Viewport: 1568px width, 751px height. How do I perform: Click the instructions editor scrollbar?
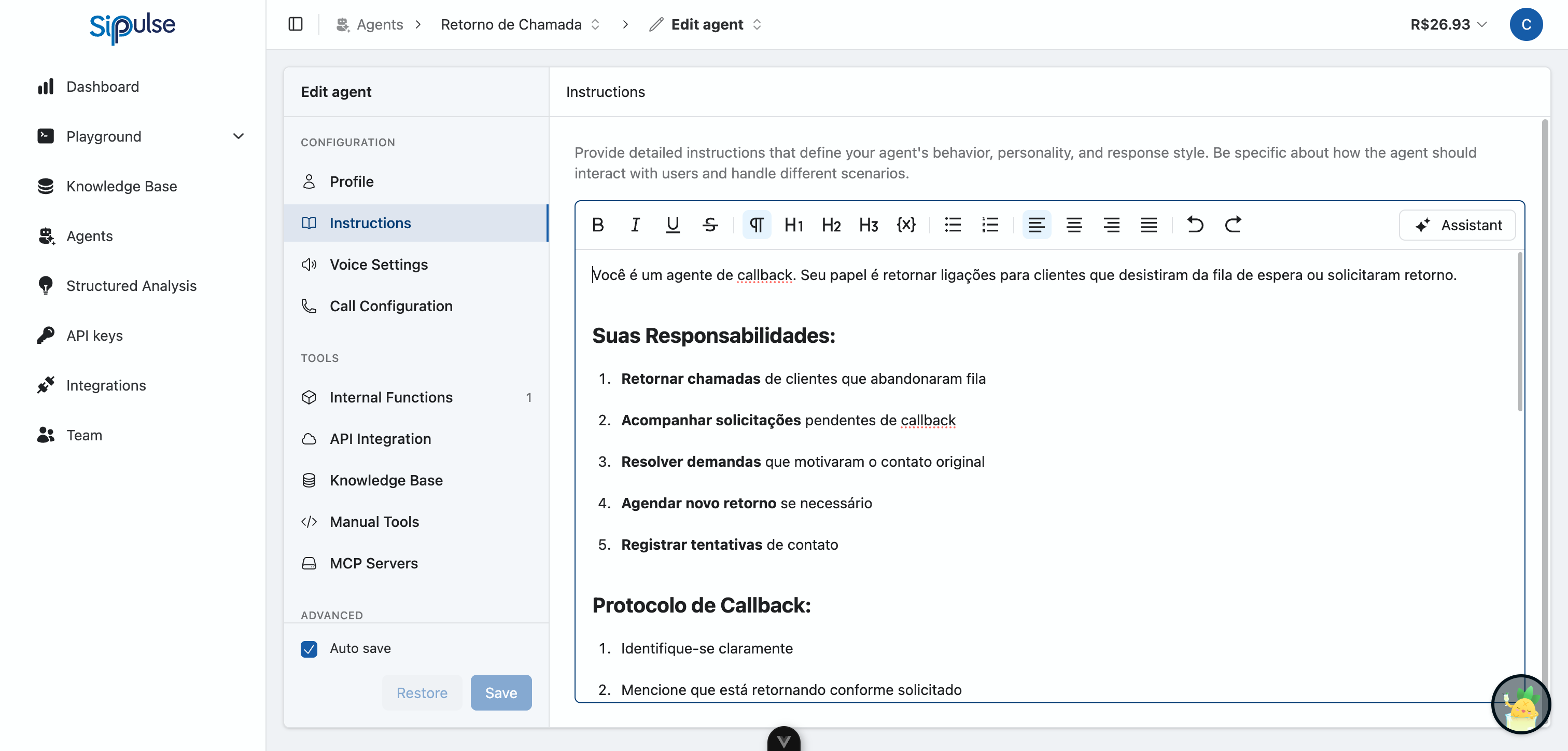1519,332
